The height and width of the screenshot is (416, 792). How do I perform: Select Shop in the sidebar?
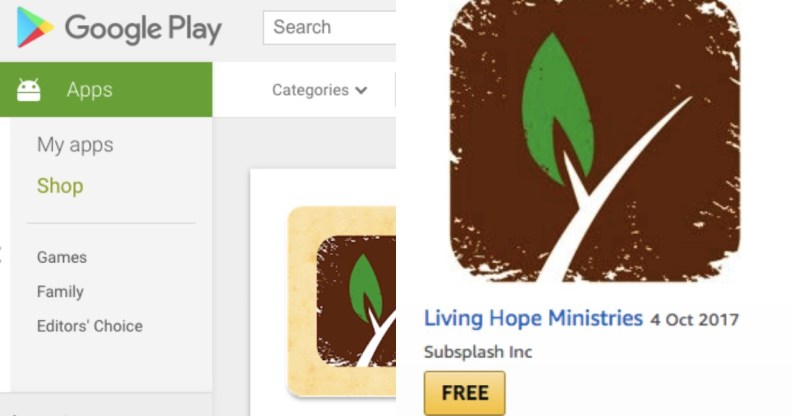[x=60, y=186]
